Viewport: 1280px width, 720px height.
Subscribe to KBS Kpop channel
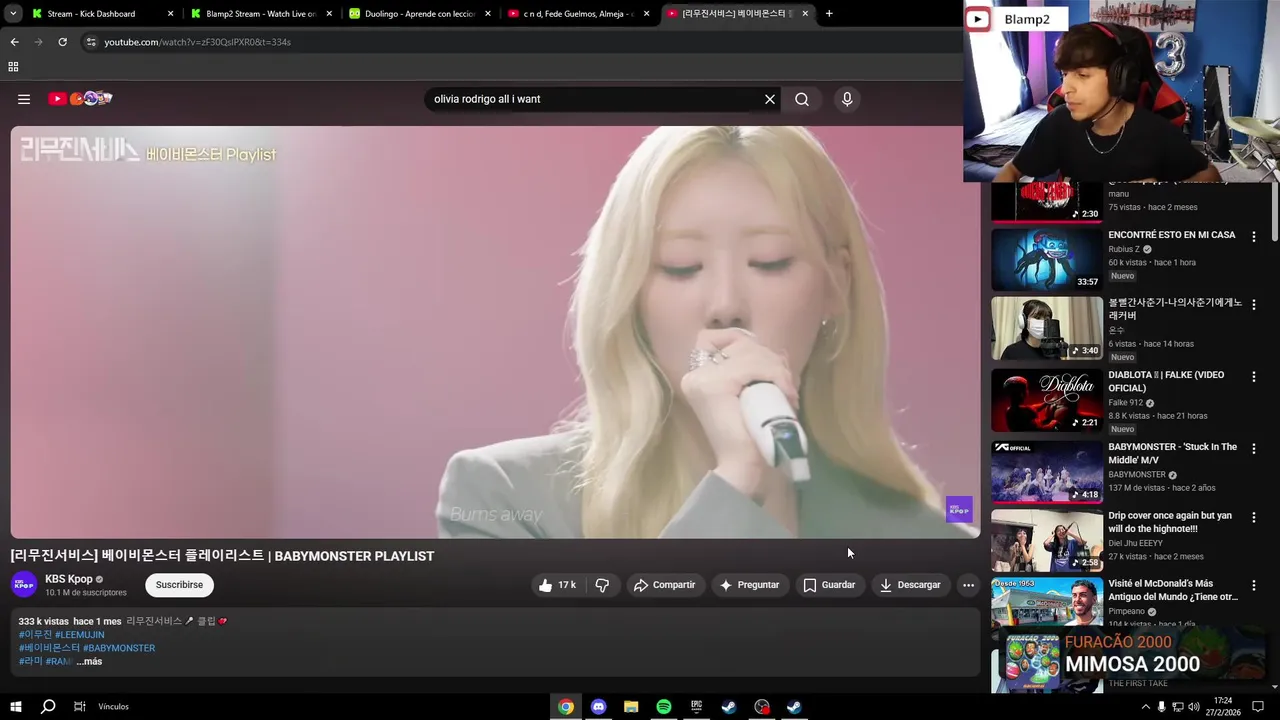179,585
